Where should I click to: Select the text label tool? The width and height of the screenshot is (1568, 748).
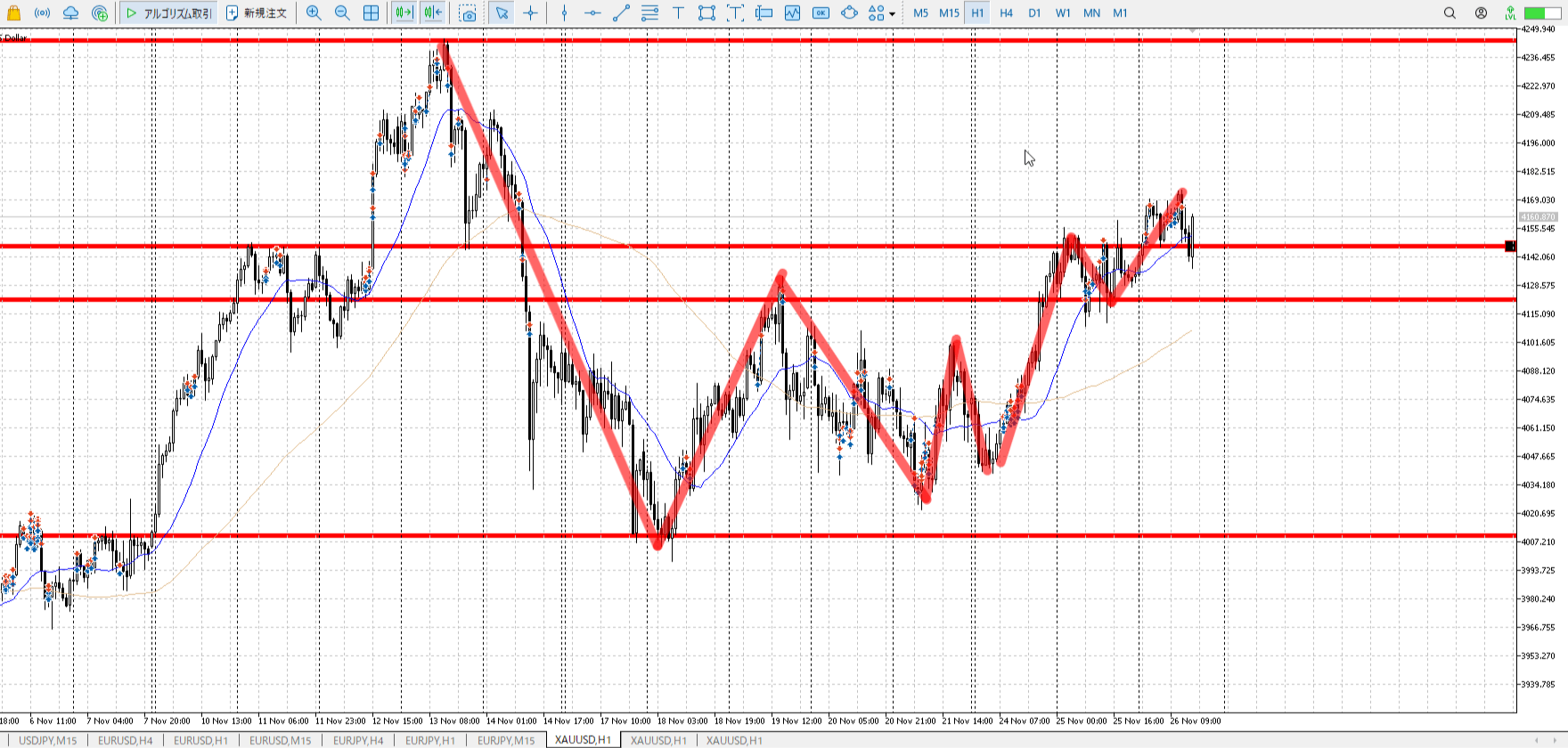click(678, 12)
